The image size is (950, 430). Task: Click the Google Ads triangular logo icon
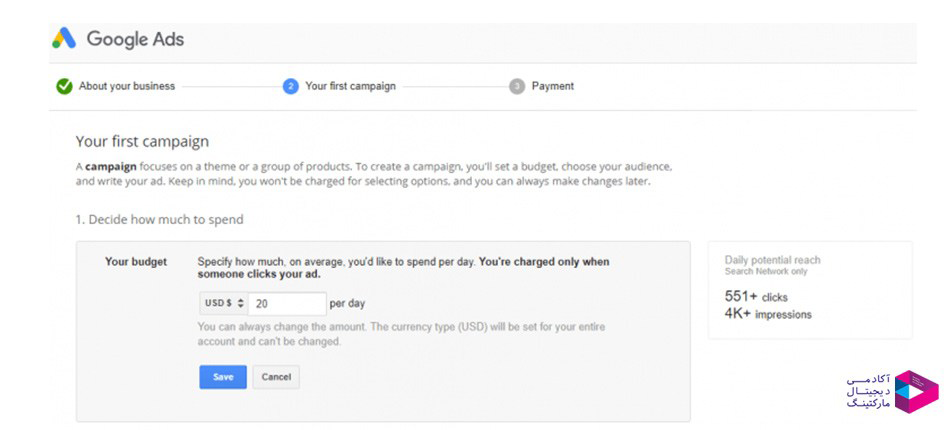[64, 38]
